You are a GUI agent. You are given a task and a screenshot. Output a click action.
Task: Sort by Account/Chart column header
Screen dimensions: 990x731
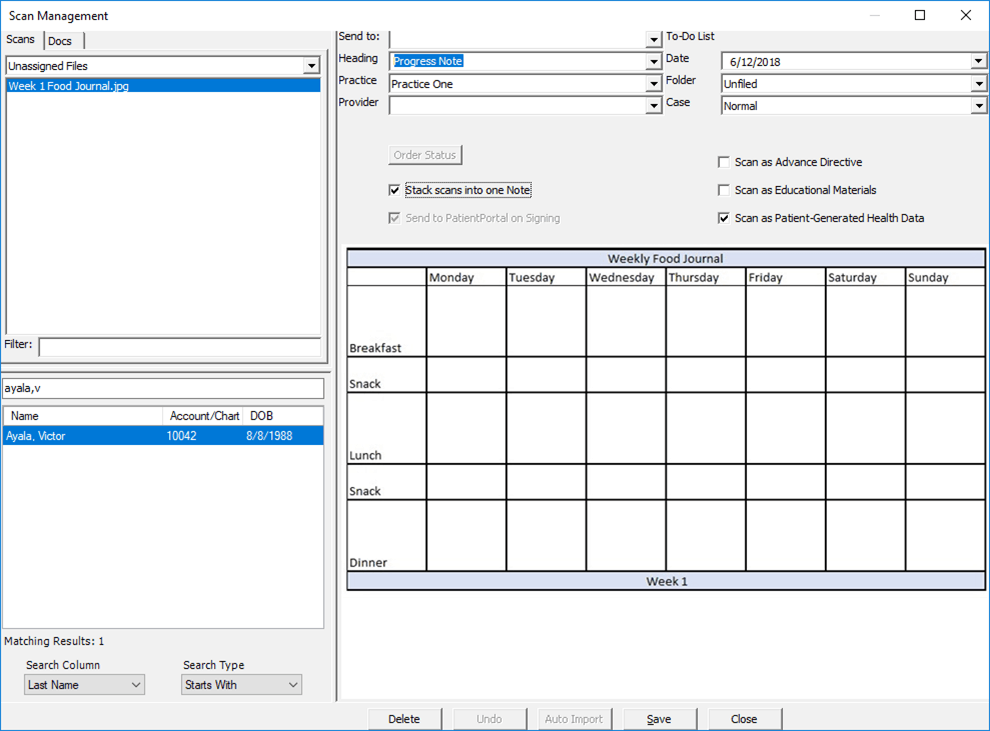[x=203, y=416]
